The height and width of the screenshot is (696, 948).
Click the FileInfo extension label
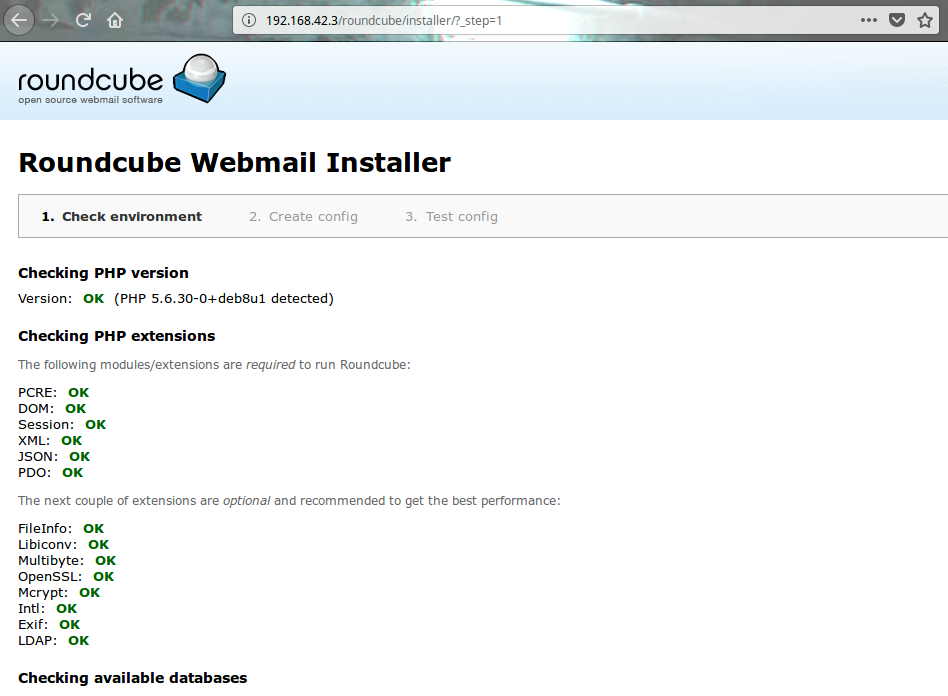[45, 529]
